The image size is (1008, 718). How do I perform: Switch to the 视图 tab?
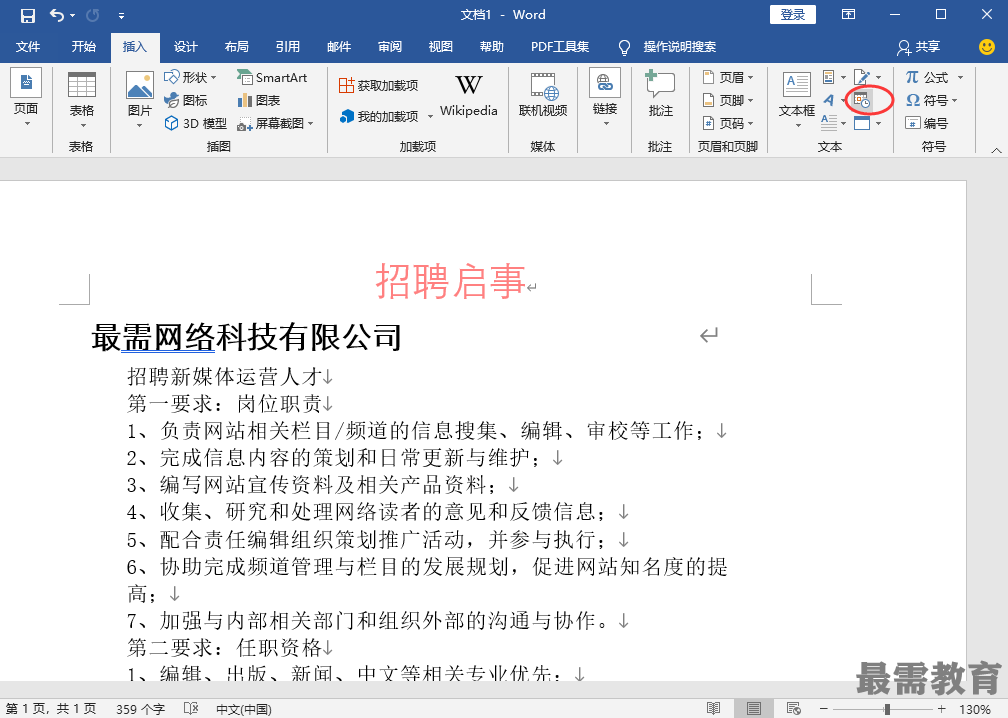tap(440, 46)
